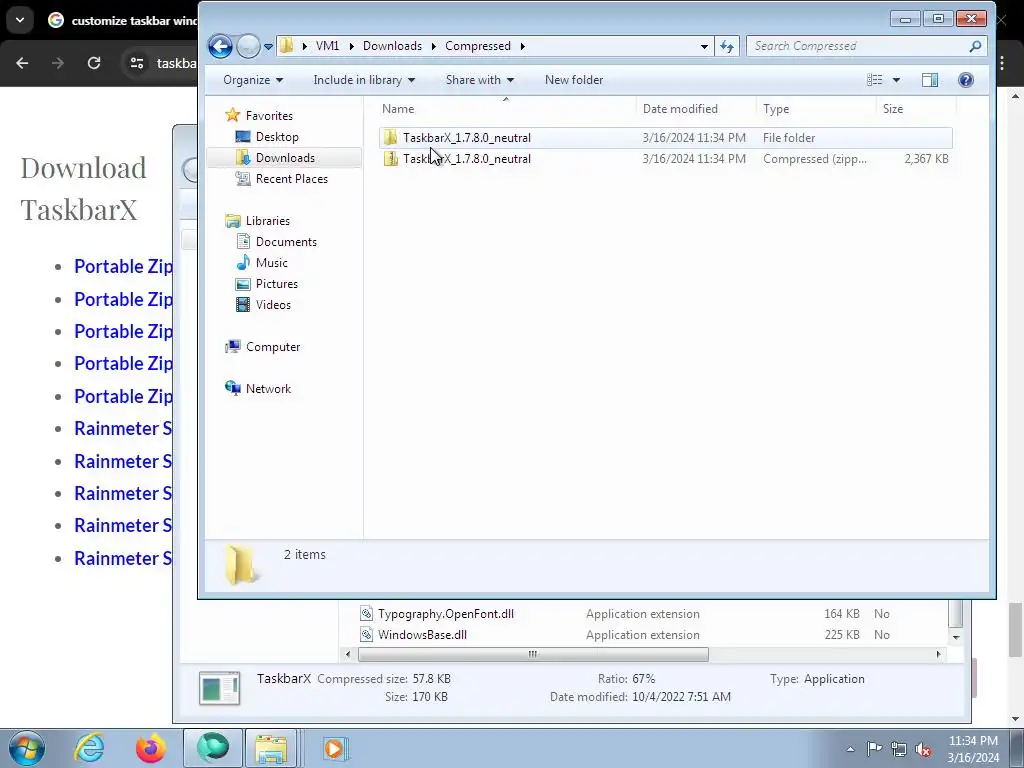Go back in Explorer navigation
1024x768 pixels.
coord(220,46)
